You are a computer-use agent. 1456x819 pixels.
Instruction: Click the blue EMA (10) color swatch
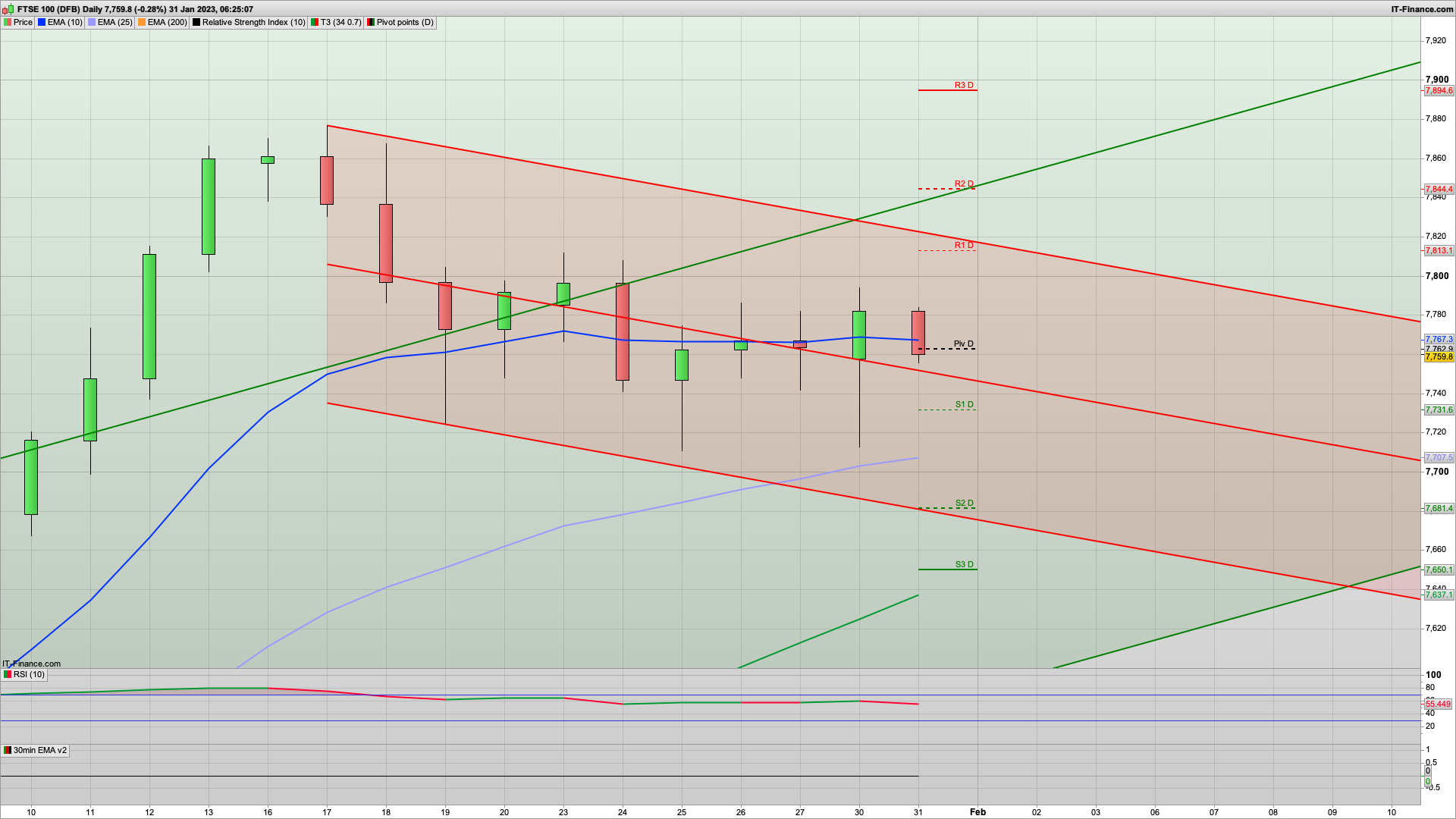[42, 23]
